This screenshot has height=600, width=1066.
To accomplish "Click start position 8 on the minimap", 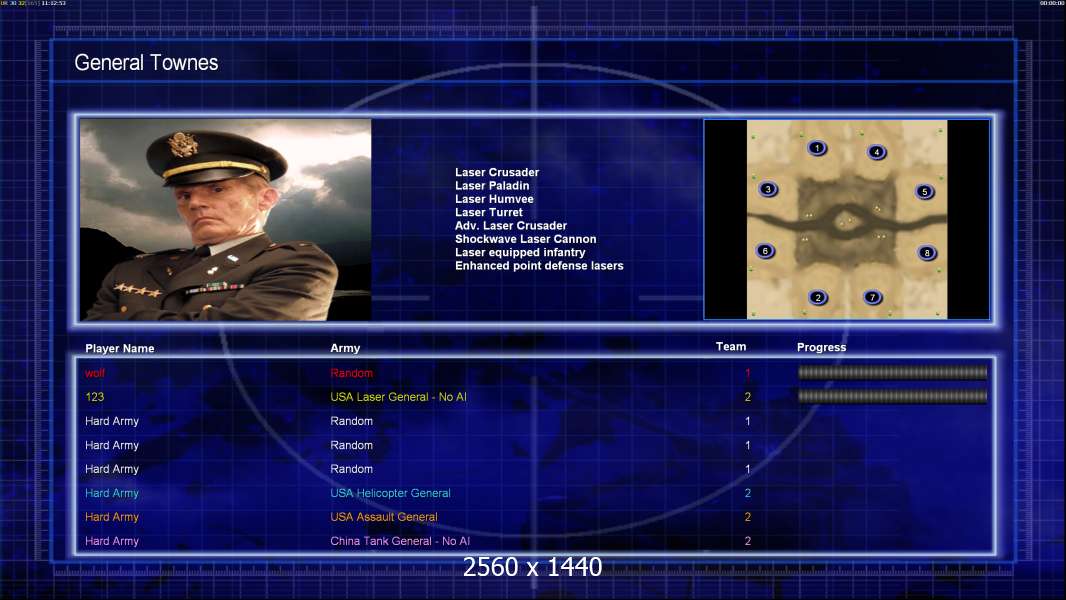I will [x=927, y=253].
